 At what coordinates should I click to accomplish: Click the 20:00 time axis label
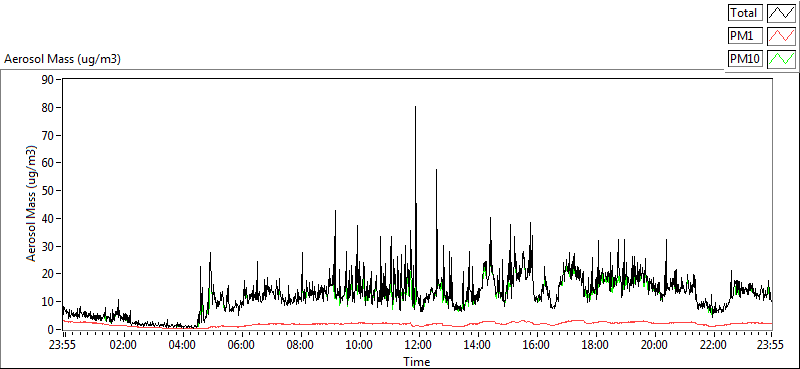pos(654,344)
